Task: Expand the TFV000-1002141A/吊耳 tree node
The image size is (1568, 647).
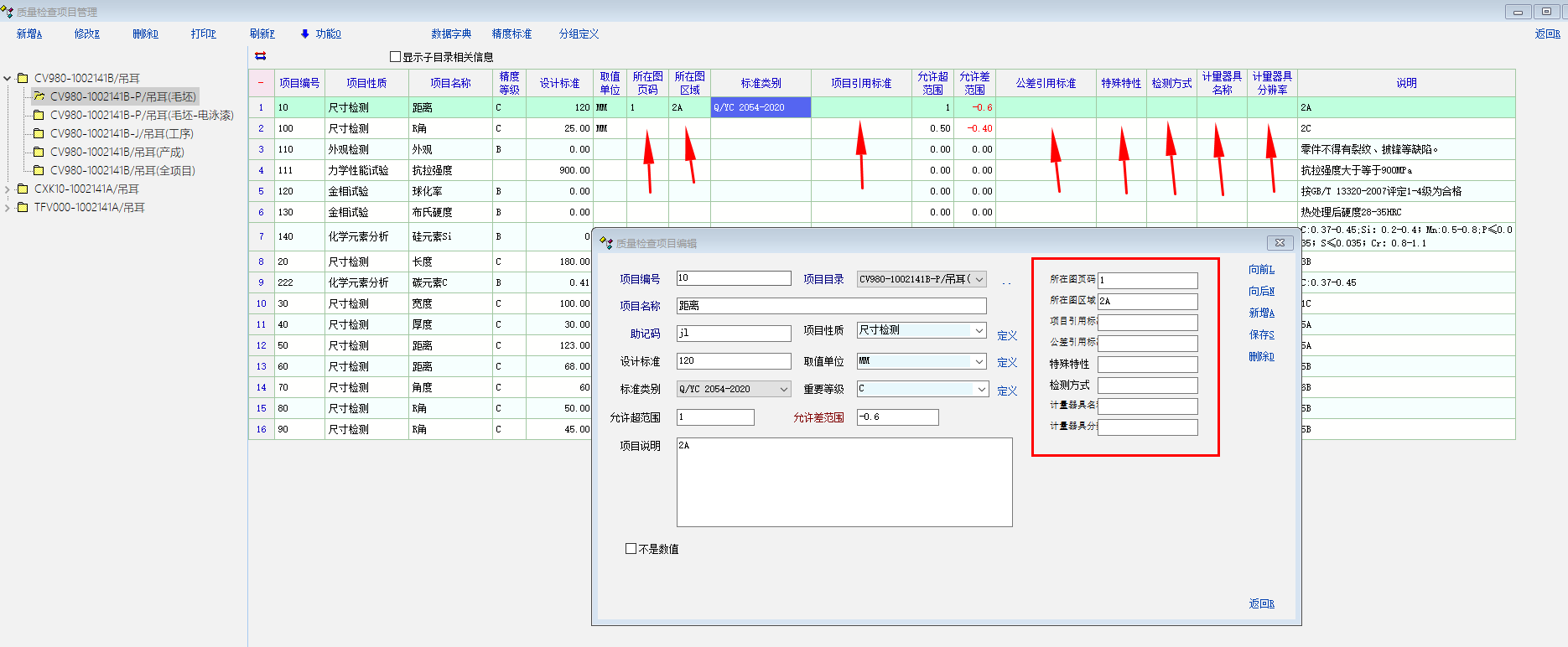Action: pyautogui.click(x=8, y=208)
